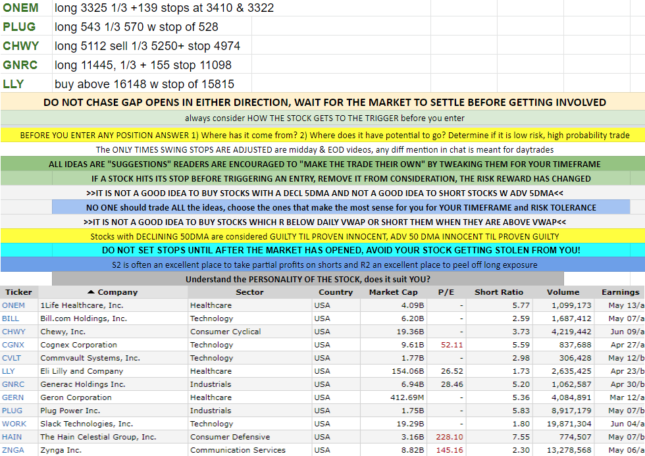Click 'buy above 16148 w stop of 15815'
The image size is (645, 456).
click(144, 84)
